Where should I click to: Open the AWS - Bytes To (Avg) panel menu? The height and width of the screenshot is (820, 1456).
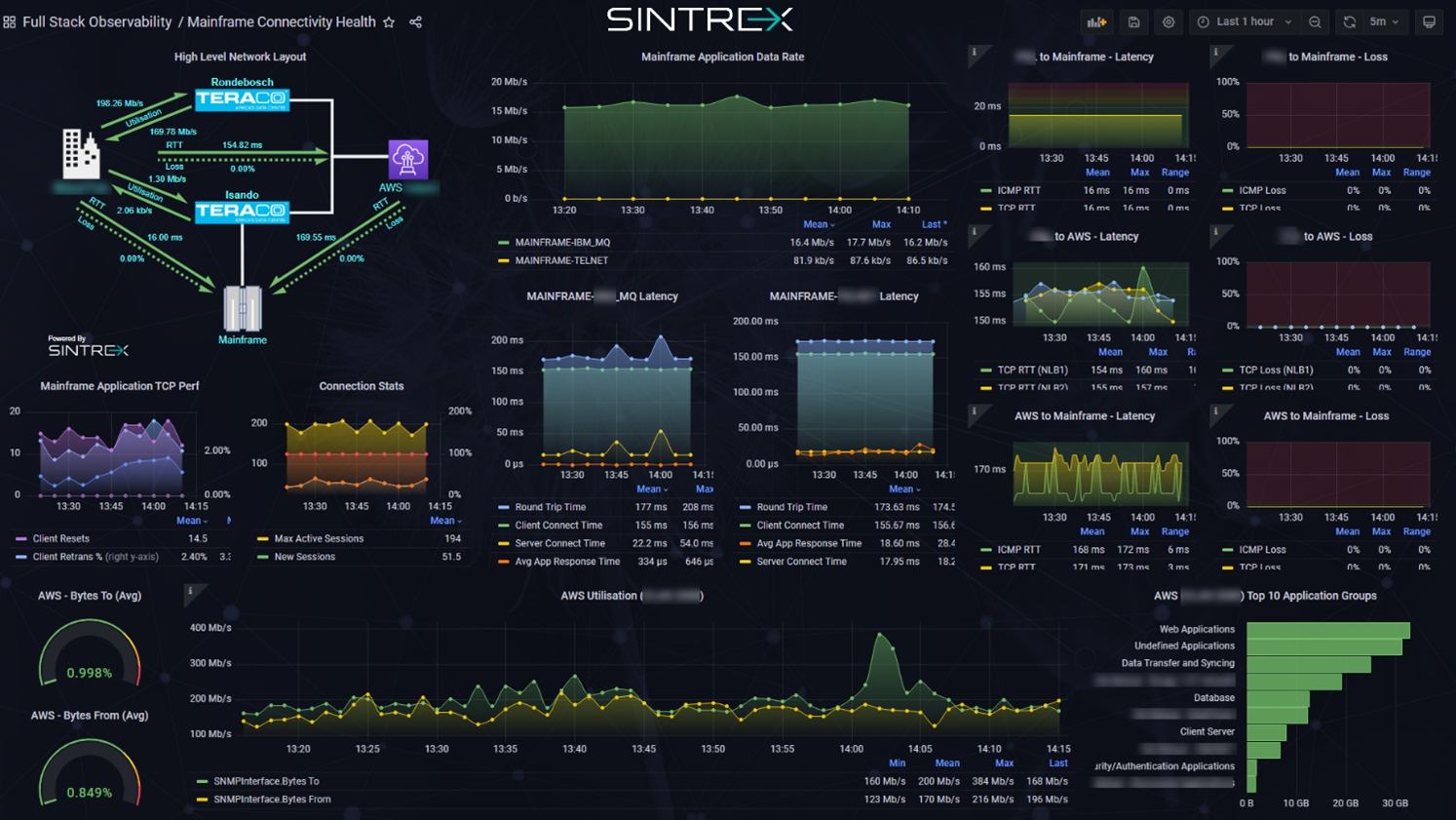(90, 596)
